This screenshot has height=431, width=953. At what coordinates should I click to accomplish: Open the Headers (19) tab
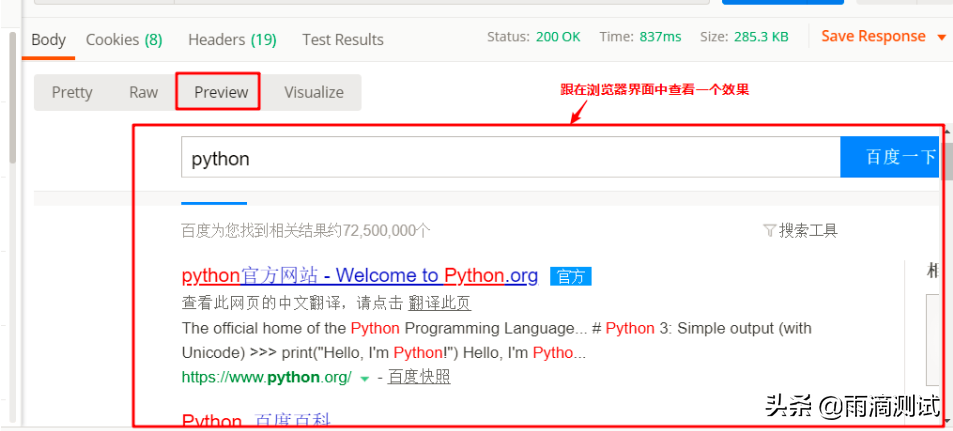[232, 40]
